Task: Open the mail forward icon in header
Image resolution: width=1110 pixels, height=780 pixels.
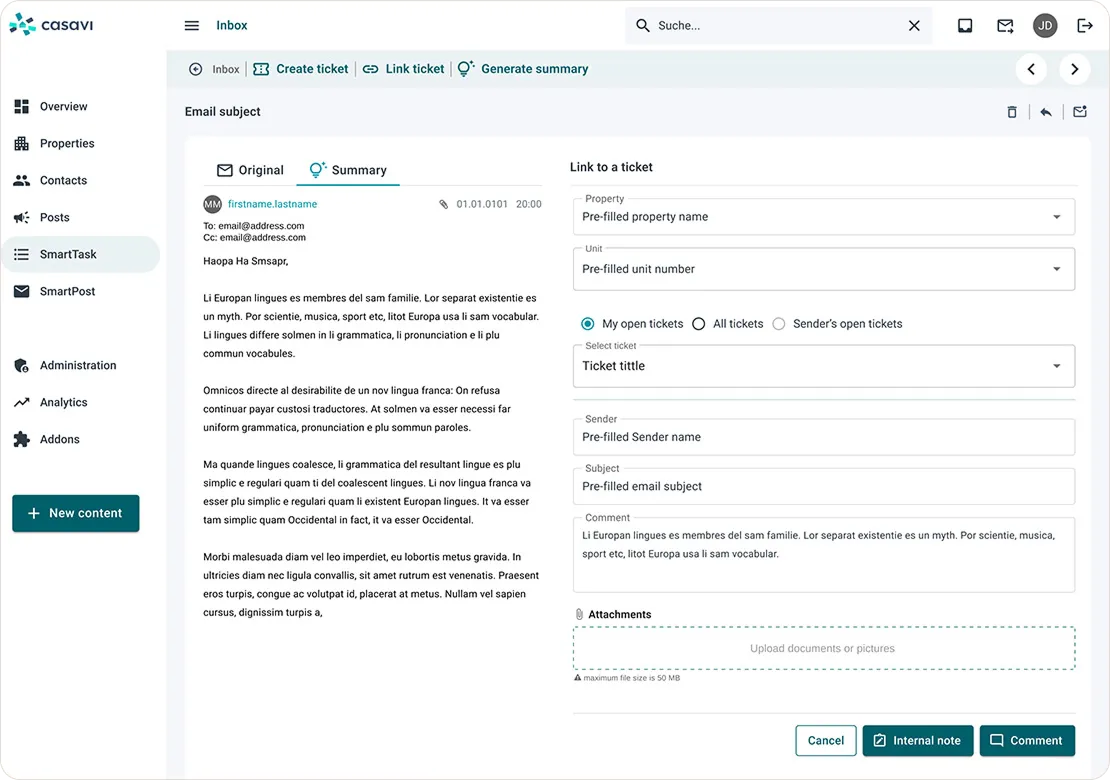Action: pos(1005,25)
